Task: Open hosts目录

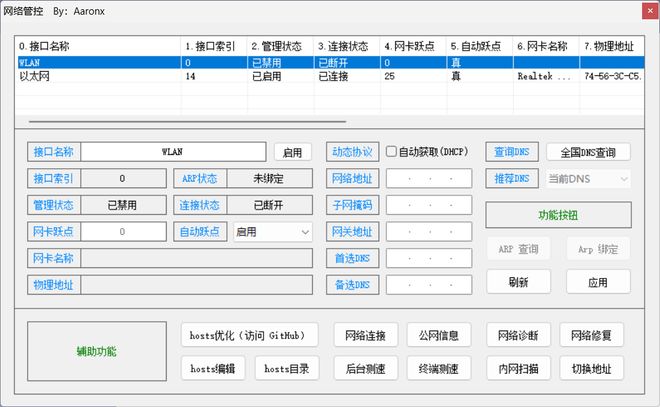Action: tap(287, 368)
